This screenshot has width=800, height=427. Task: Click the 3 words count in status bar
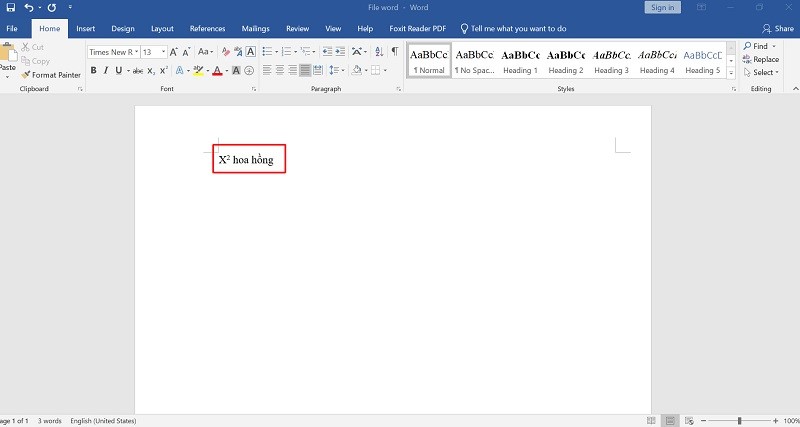click(49, 421)
